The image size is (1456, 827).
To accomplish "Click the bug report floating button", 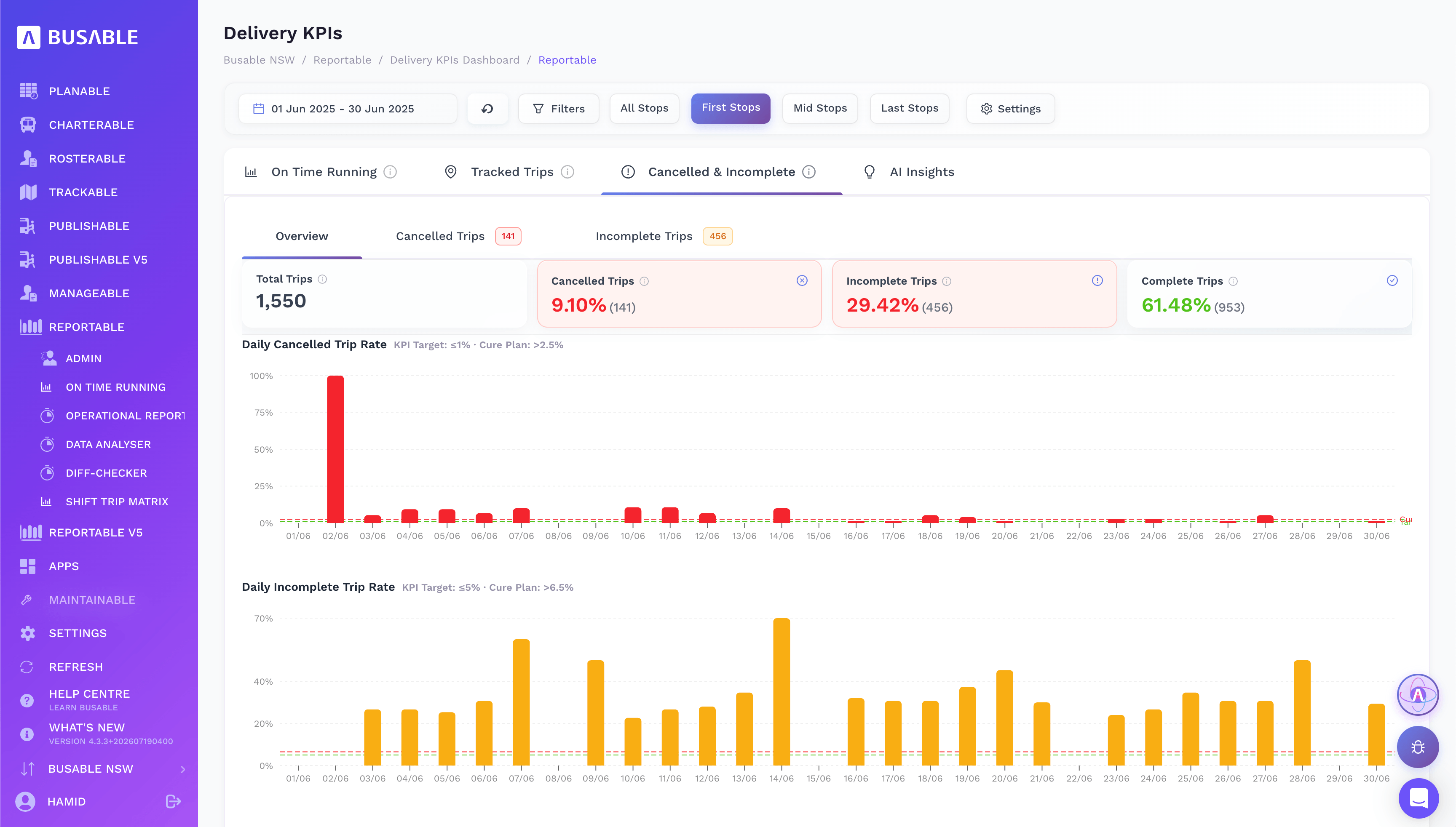I will tap(1417, 747).
